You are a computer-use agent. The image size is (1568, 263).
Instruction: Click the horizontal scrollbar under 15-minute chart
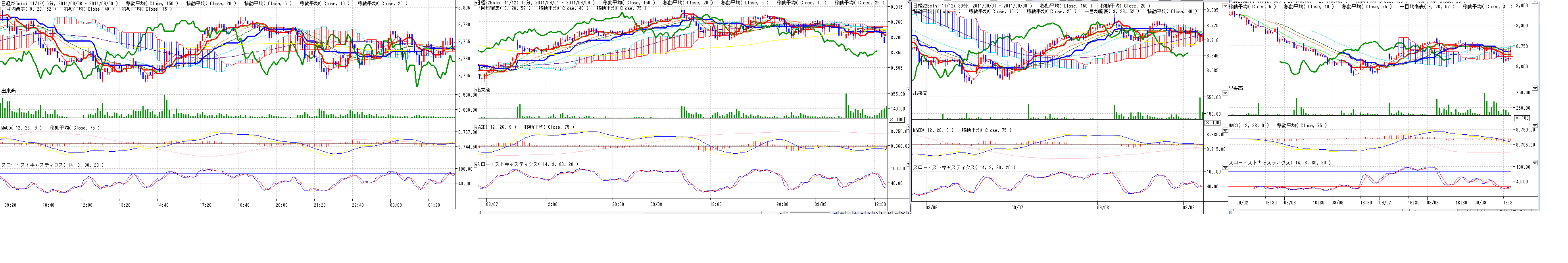pos(700,213)
